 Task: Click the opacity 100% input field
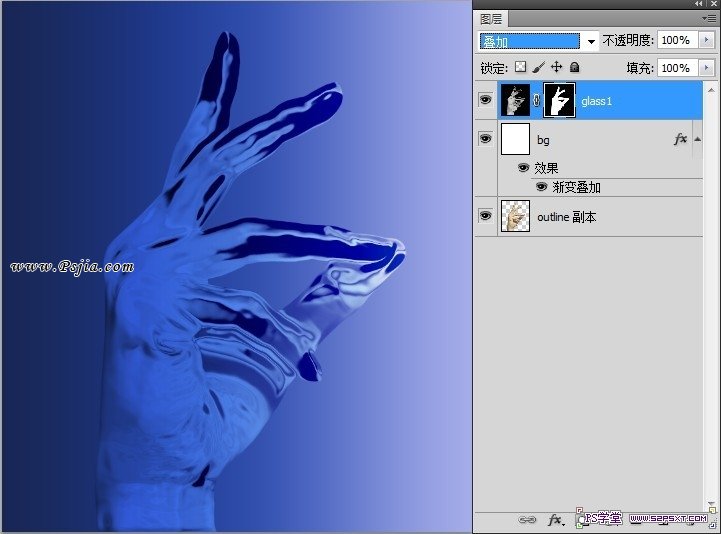tap(678, 40)
